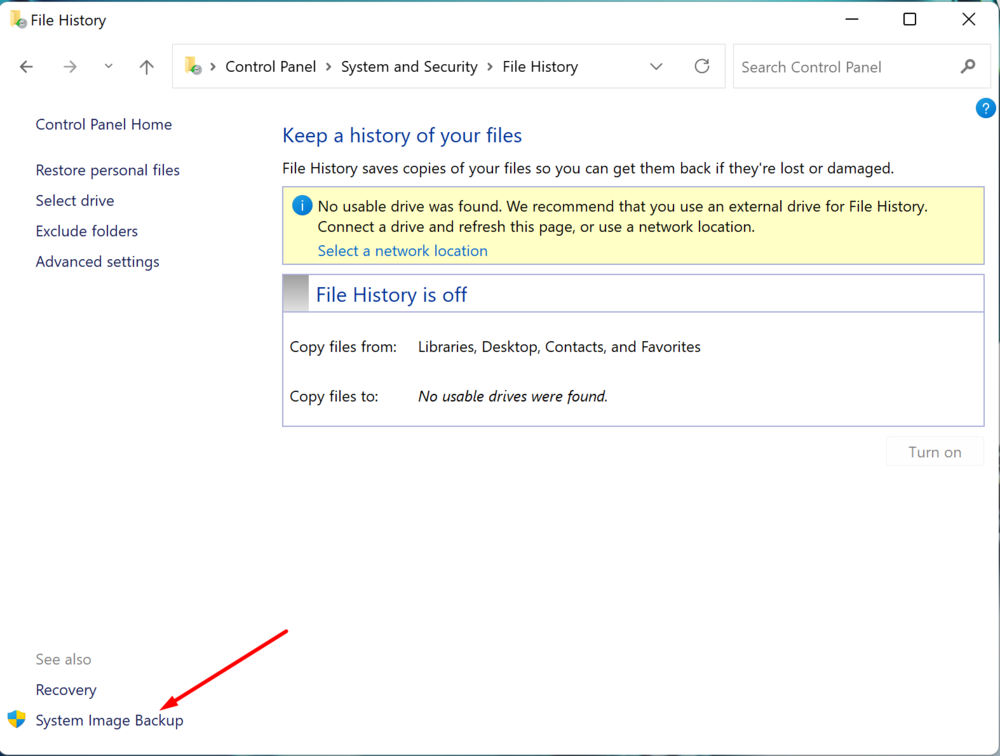Open System Image Backup link

[x=109, y=720]
